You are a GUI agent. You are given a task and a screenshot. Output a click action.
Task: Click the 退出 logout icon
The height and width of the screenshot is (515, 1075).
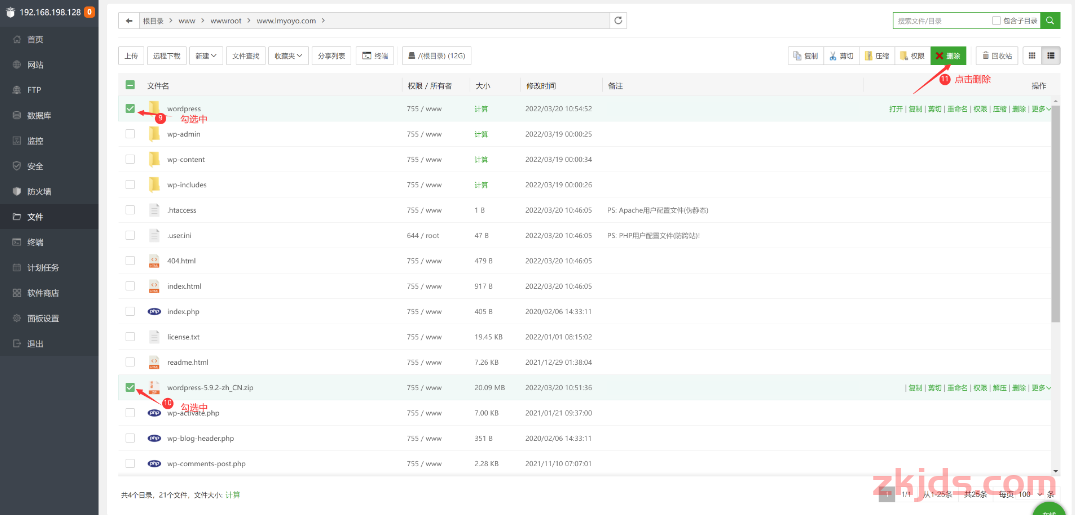tap(17, 344)
